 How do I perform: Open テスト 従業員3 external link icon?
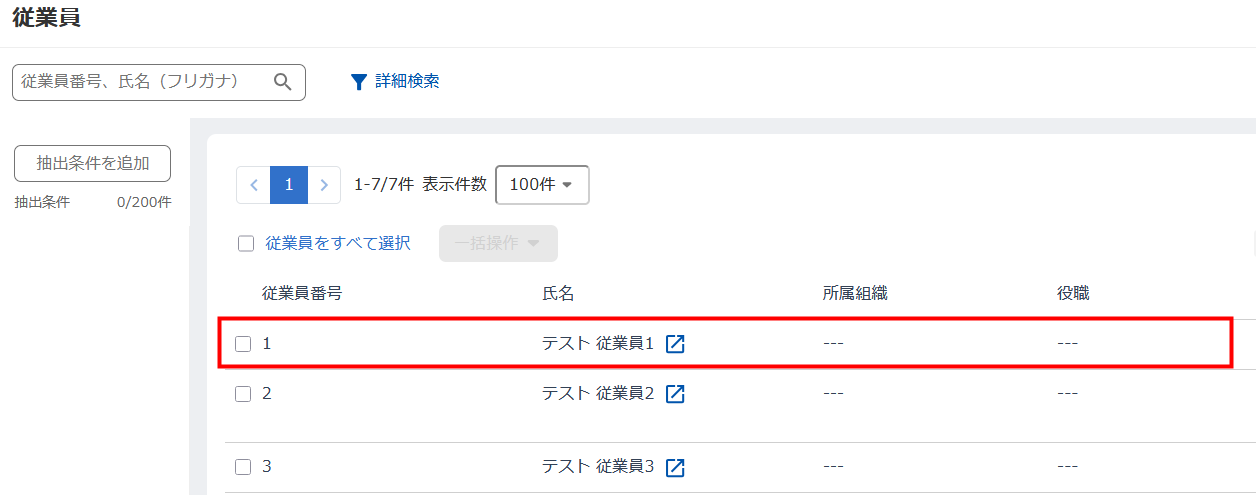click(675, 467)
